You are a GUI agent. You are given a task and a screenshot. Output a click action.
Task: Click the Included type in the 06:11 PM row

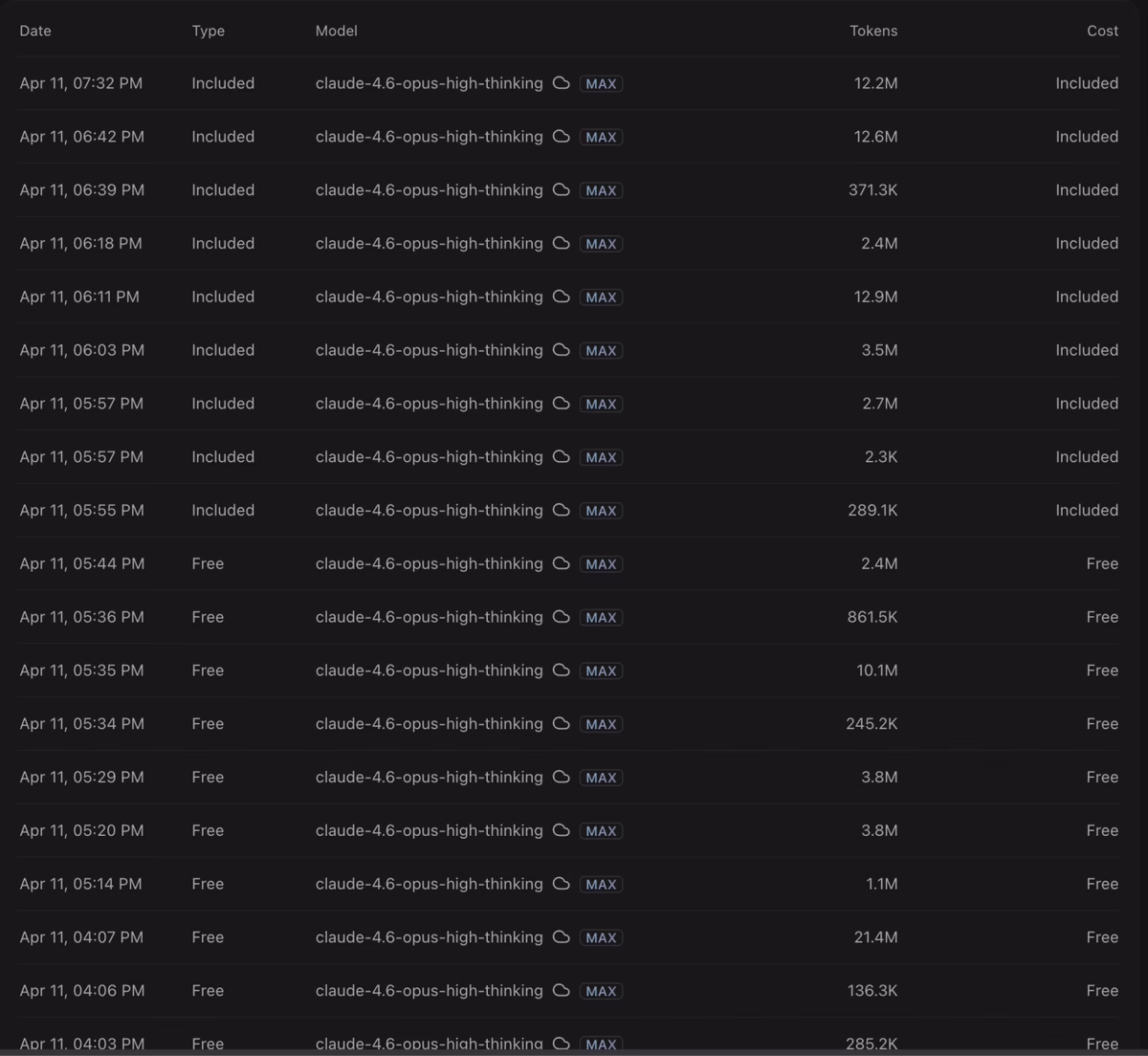[223, 297]
